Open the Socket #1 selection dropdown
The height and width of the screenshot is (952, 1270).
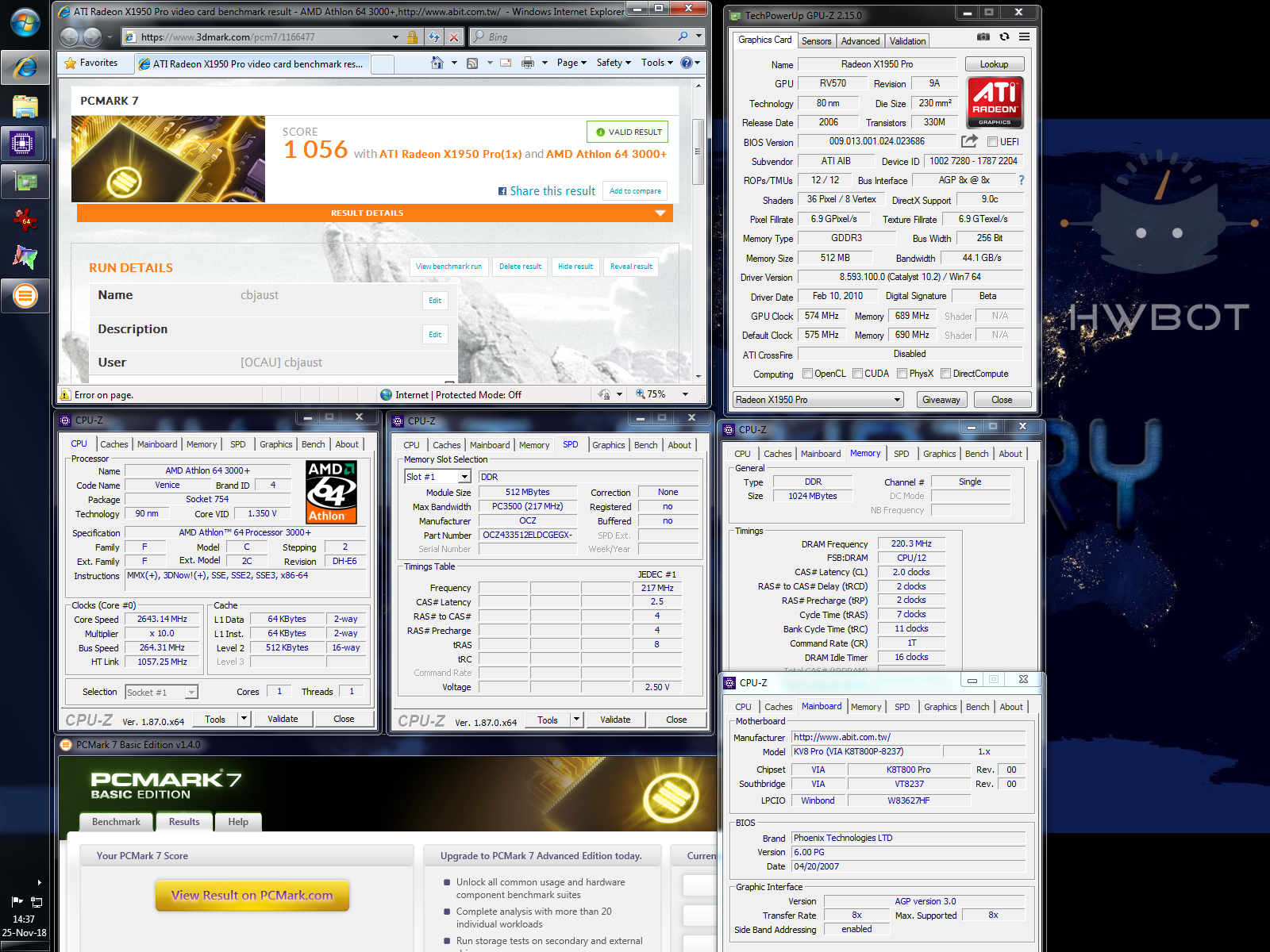[161, 693]
